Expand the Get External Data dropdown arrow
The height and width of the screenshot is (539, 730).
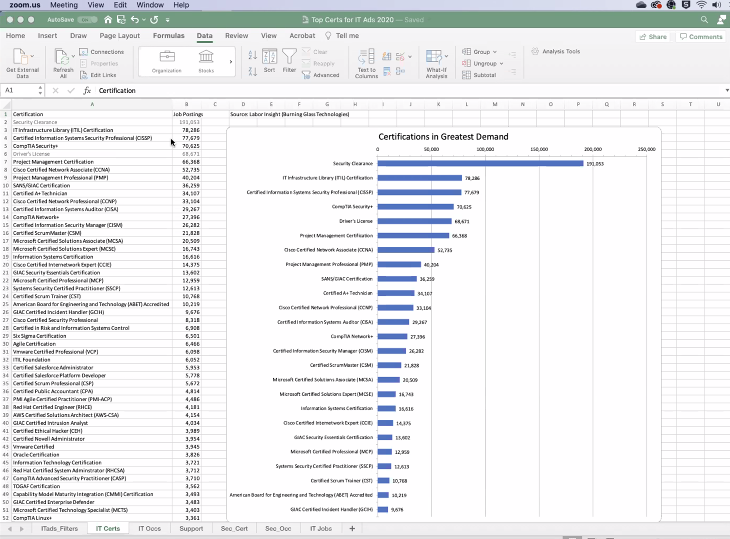[32, 56]
